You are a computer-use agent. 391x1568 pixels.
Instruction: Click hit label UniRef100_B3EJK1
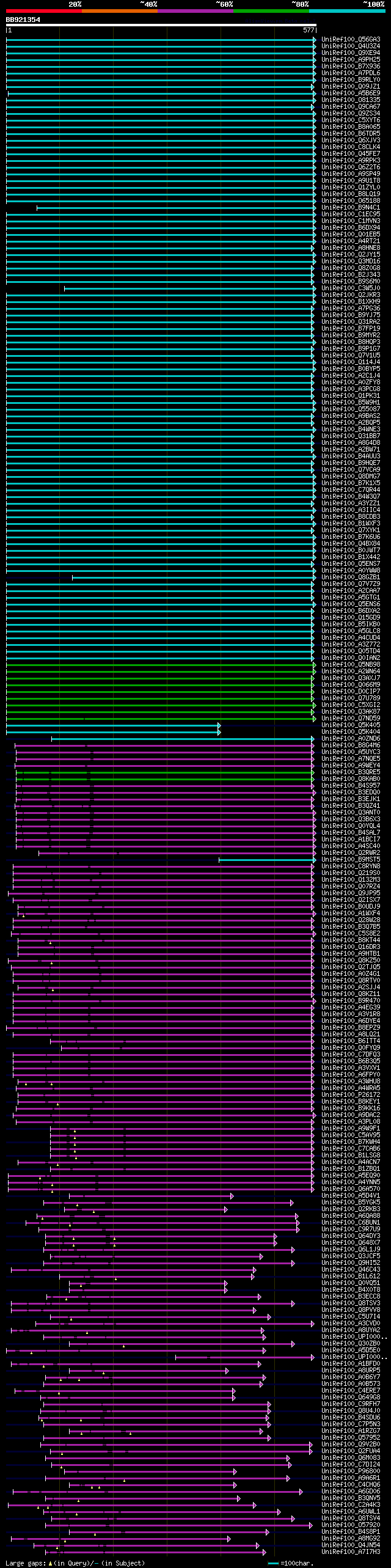coord(351,799)
